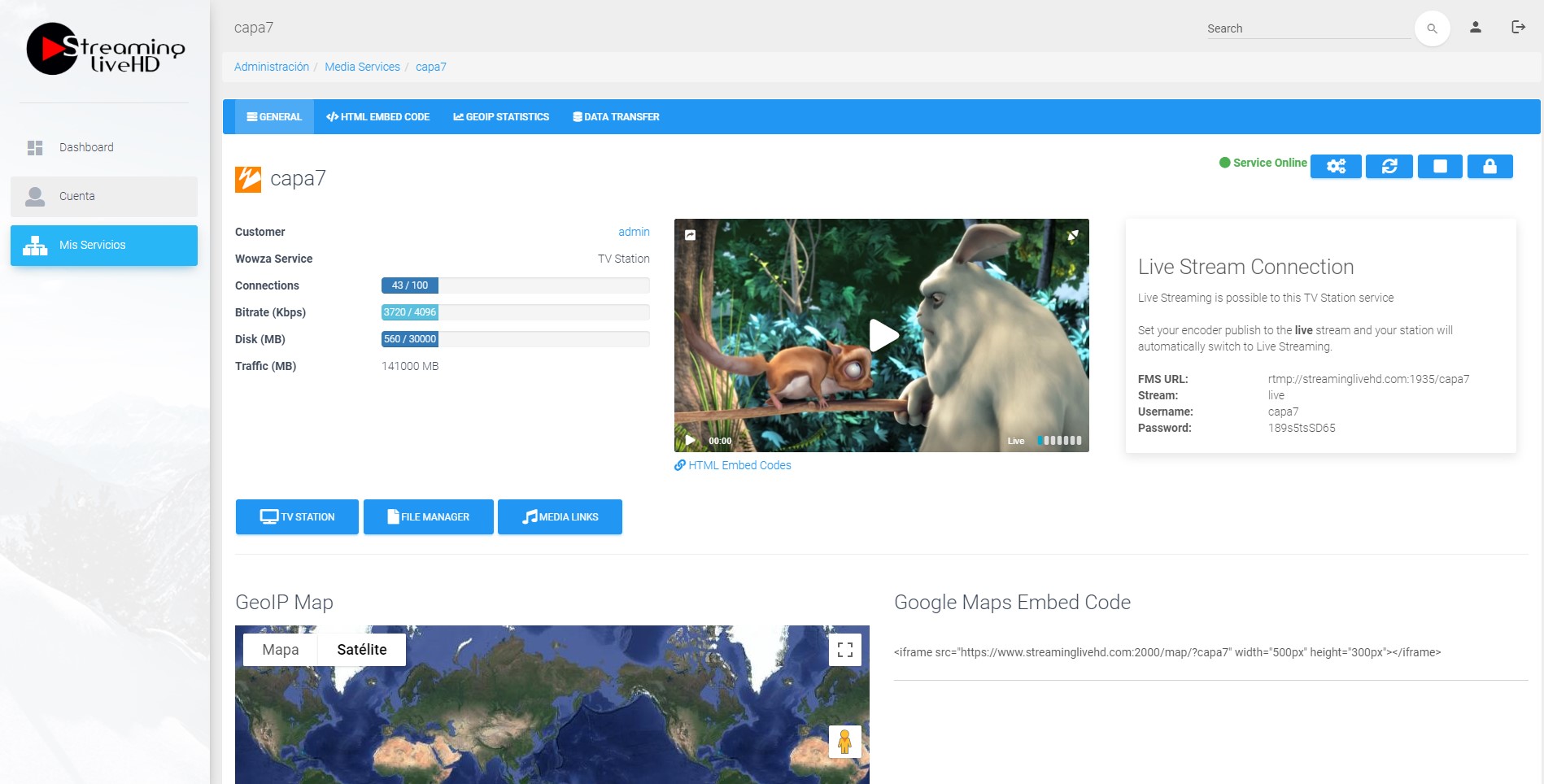Click the search magnifier icon
Viewport: 1544px width, 784px height.
click(1432, 28)
